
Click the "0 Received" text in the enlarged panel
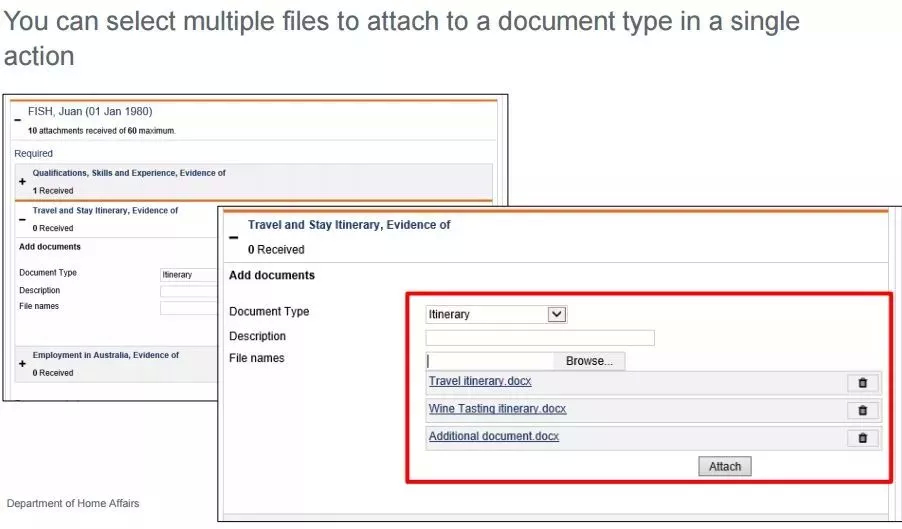(276, 250)
